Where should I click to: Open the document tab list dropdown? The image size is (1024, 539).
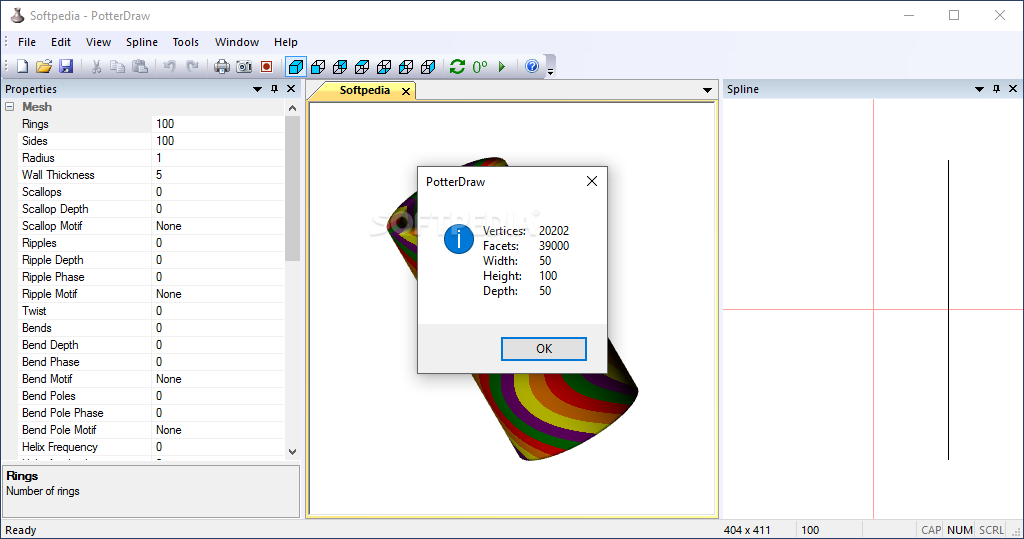[x=707, y=90]
